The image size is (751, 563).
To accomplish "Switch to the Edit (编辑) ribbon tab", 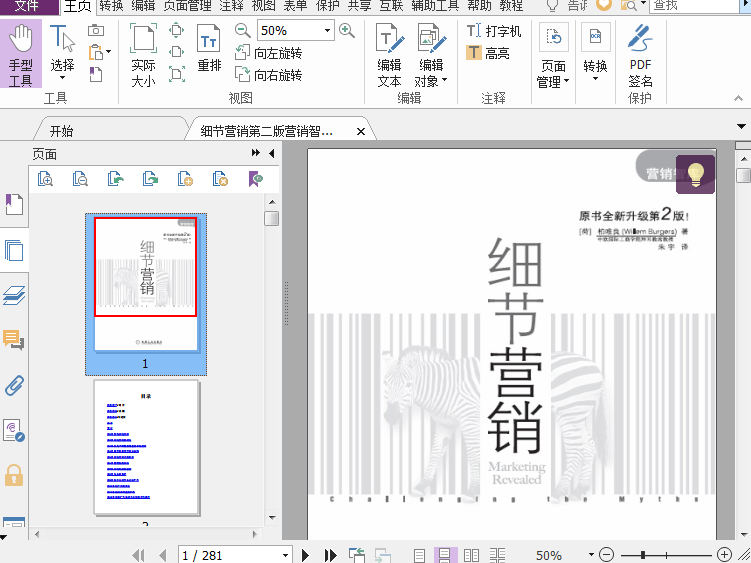I will (143, 6).
